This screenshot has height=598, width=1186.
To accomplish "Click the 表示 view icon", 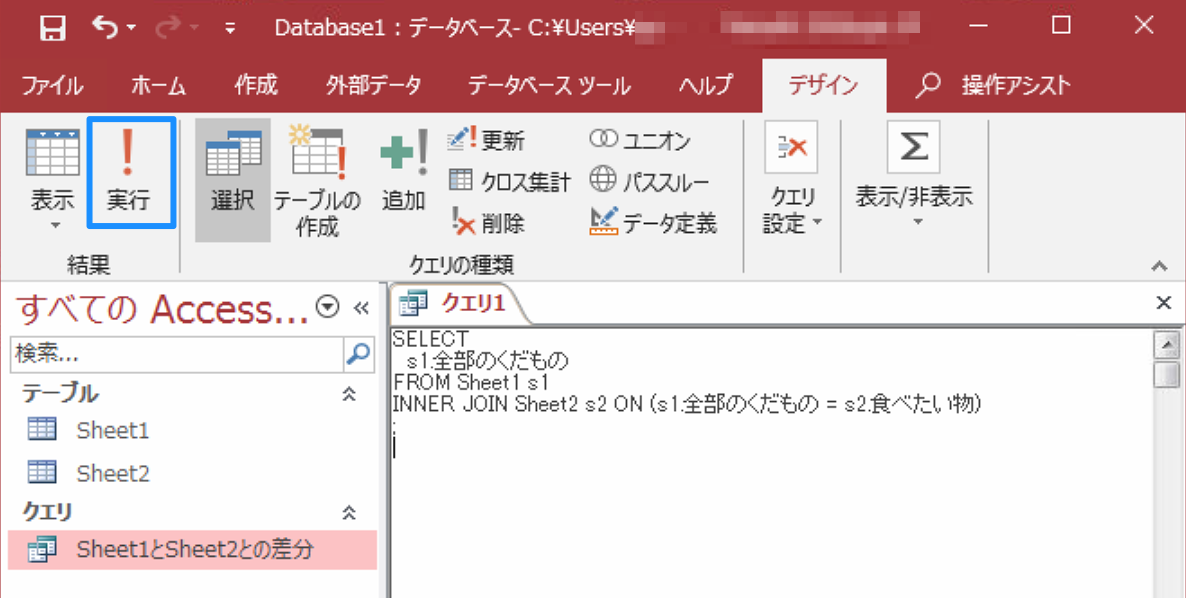I will pos(52,153).
